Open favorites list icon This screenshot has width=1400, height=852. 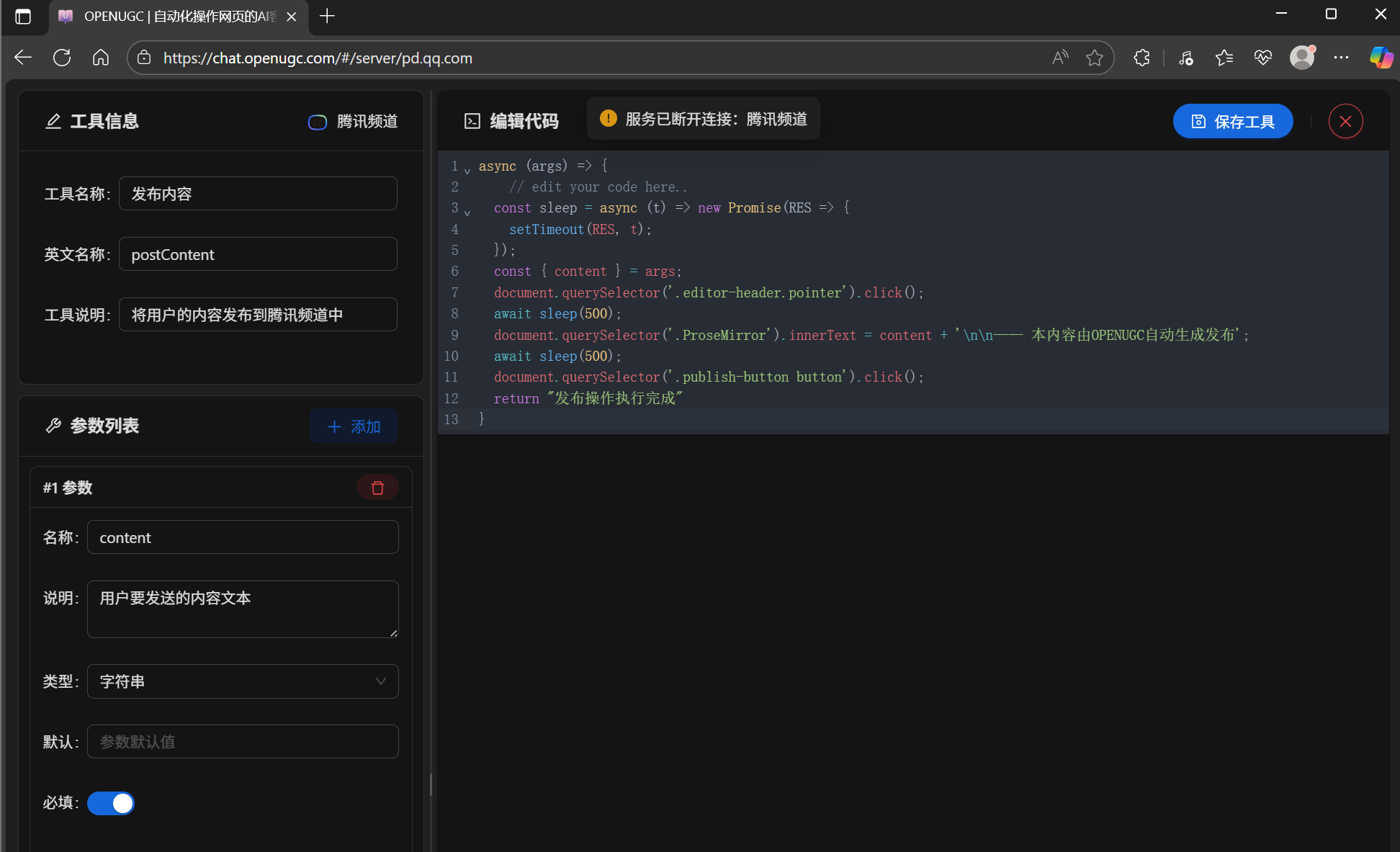coord(1224,58)
